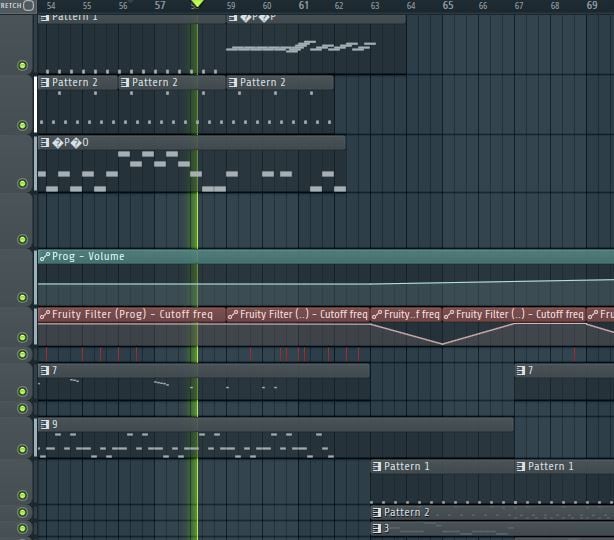Jump to bar 69 in the timeline ruler
Image resolution: width=614 pixels, height=540 pixels.
(x=592, y=5)
